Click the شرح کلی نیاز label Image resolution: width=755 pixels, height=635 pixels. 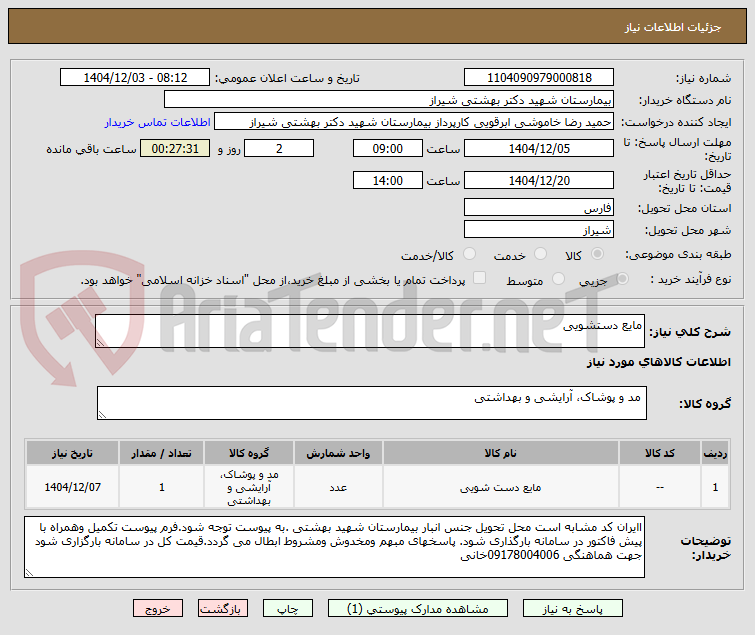click(690, 332)
